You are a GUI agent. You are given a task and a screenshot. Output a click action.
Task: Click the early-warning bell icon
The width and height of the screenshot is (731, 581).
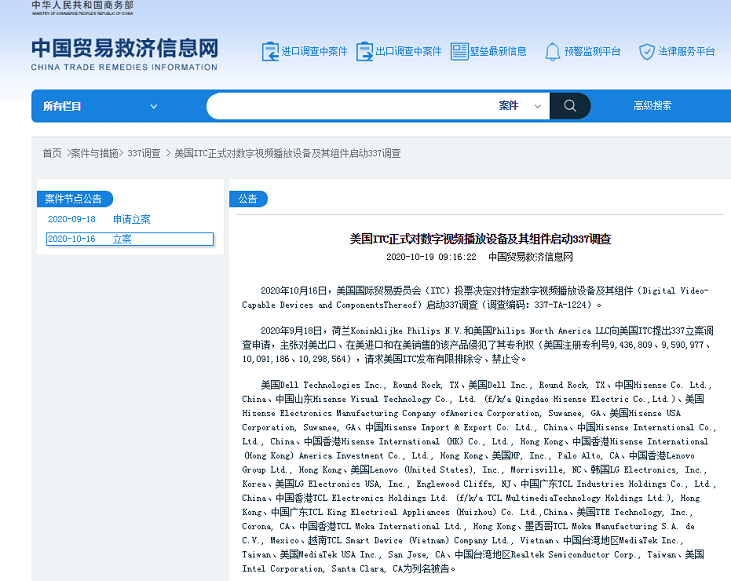[x=552, y=51]
